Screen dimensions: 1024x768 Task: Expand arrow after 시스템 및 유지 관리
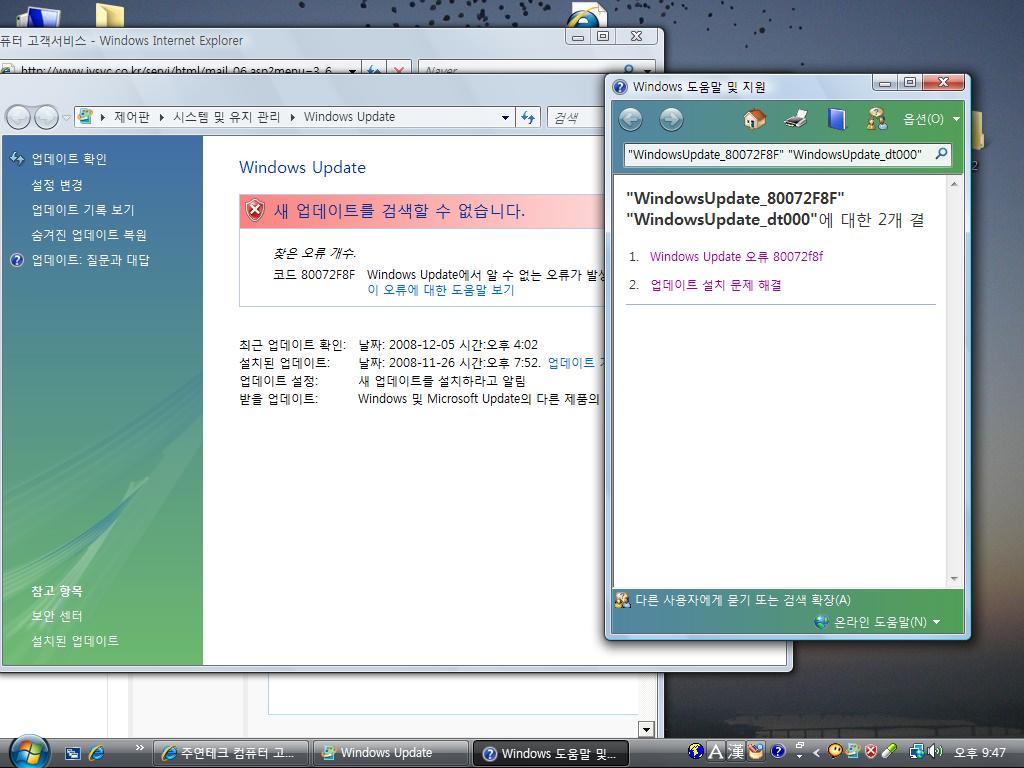[x=292, y=118]
